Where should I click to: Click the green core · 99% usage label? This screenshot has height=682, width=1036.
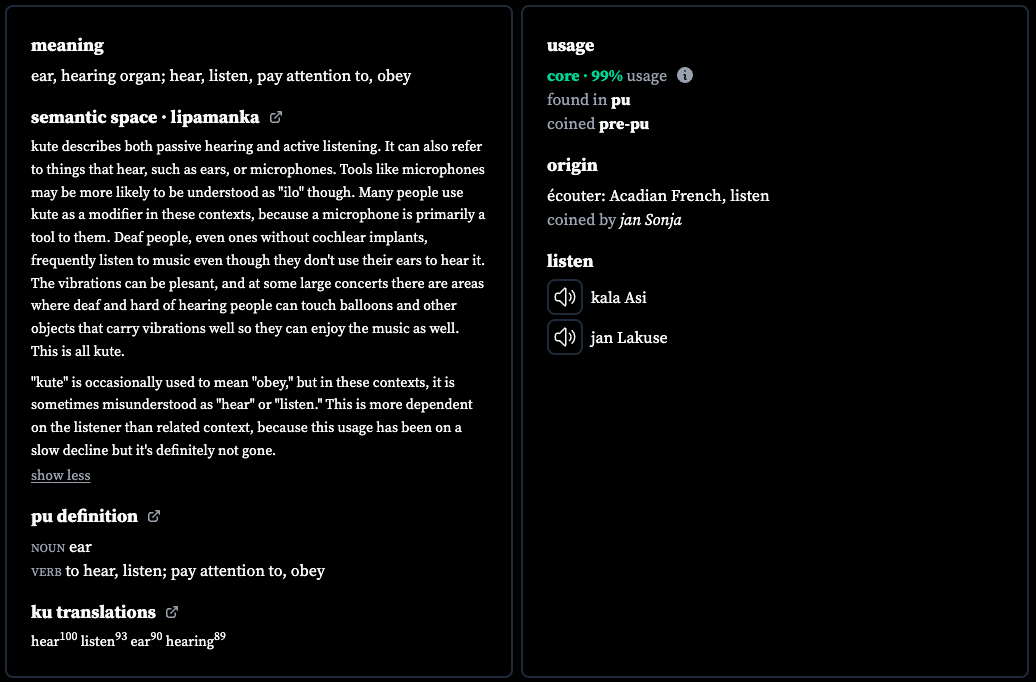[x=585, y=76]
